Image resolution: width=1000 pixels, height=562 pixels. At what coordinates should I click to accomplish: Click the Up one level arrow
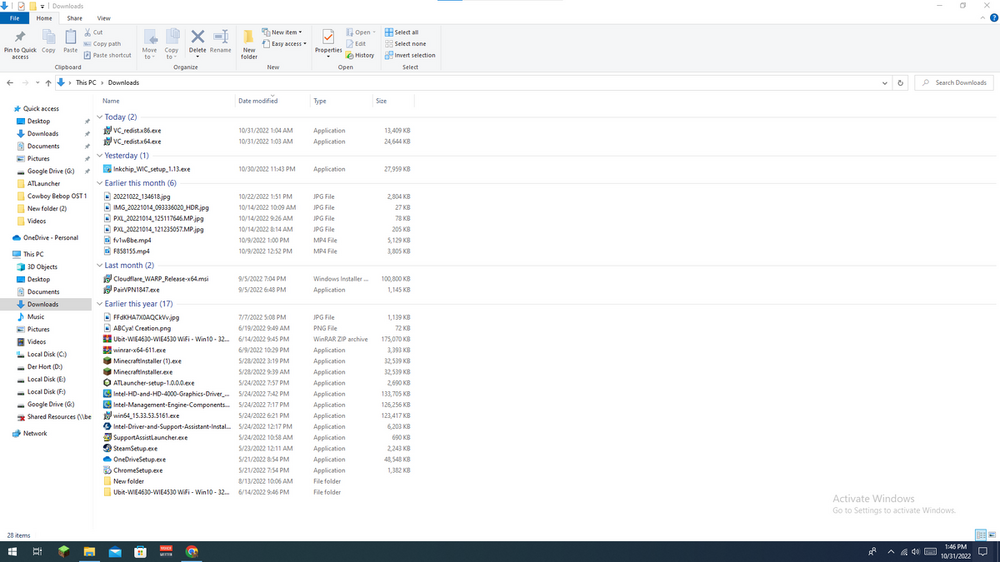(x=48, y=83)
